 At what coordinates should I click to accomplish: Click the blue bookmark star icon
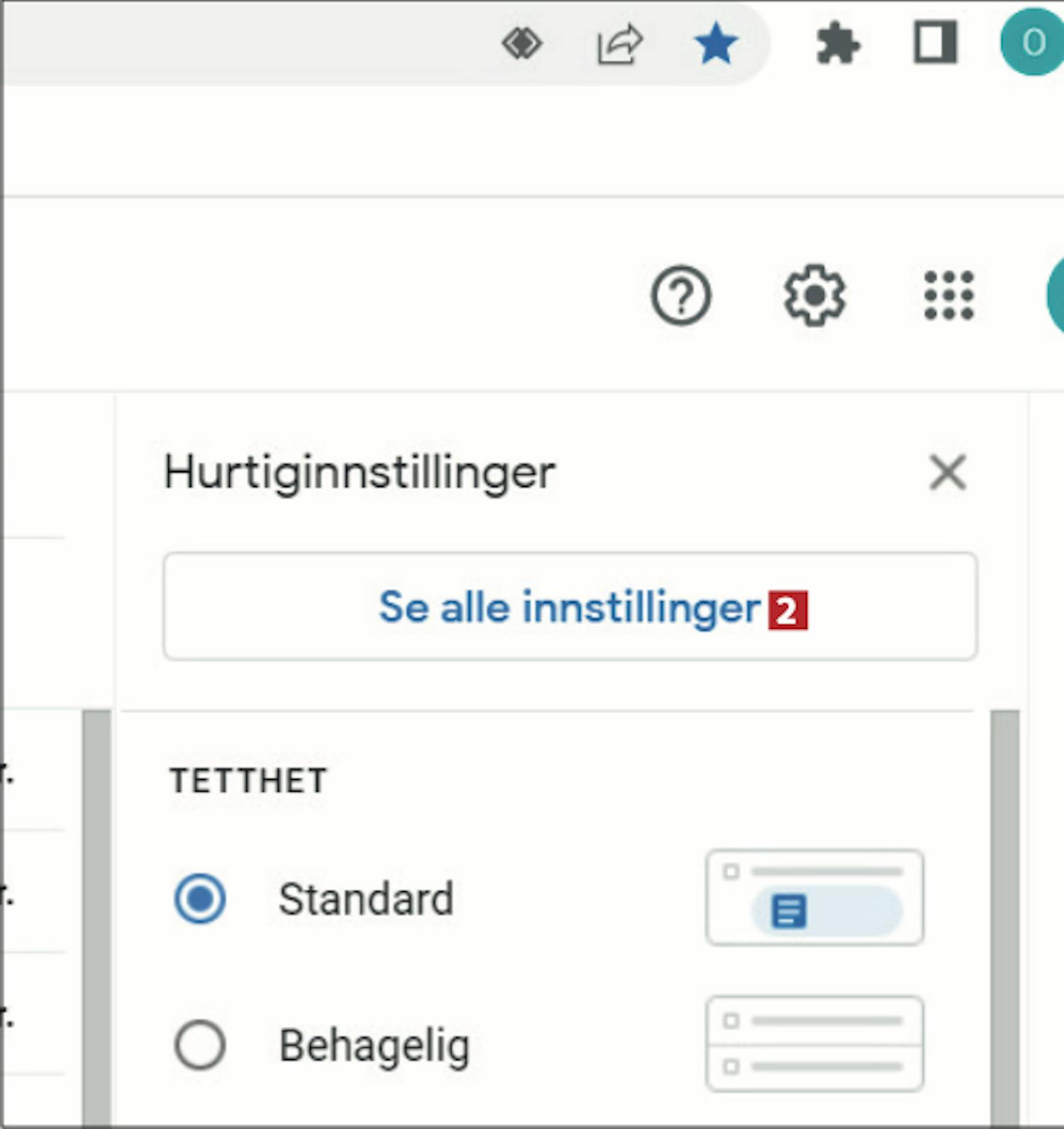(716, 43)
